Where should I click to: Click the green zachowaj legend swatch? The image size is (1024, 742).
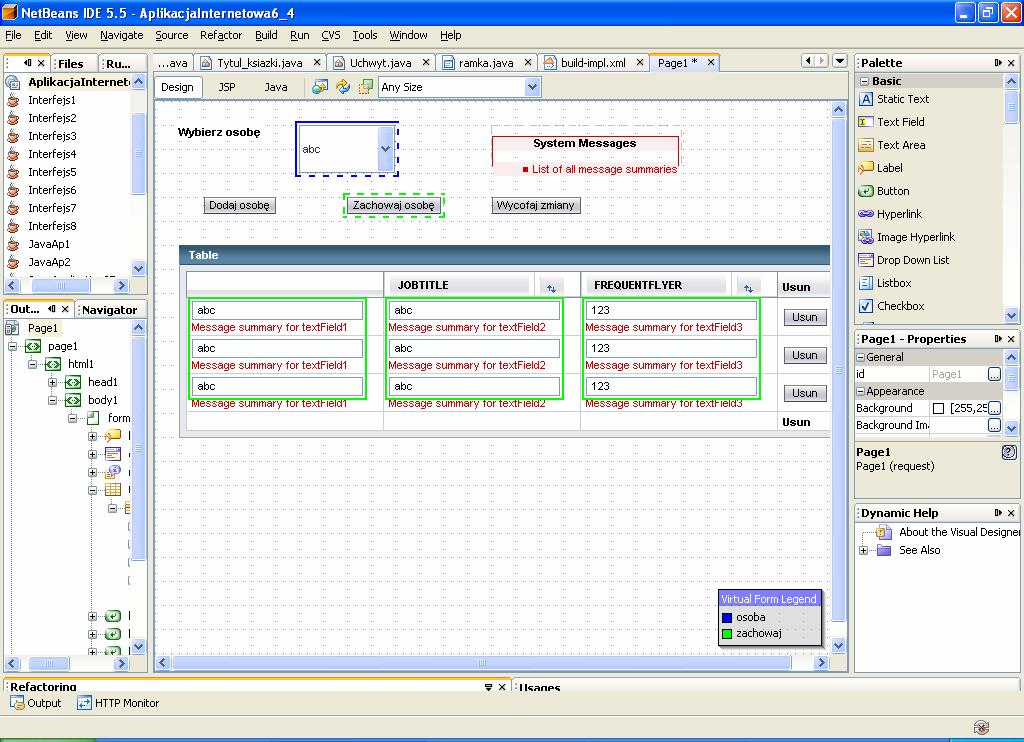727,634
